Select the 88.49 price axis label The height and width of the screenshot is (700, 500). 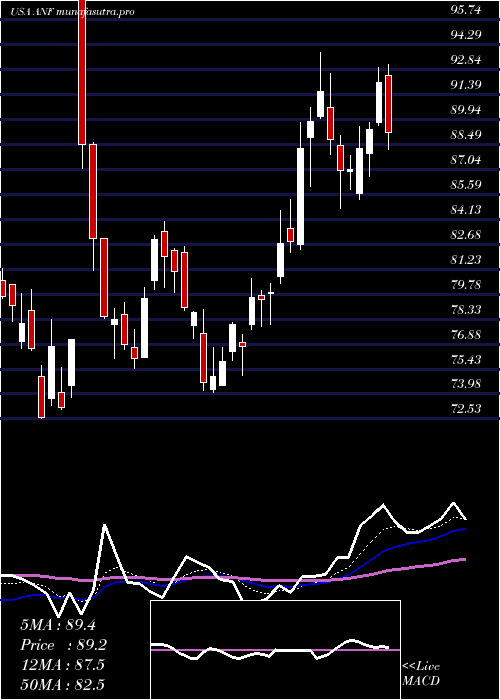(466, 135)
